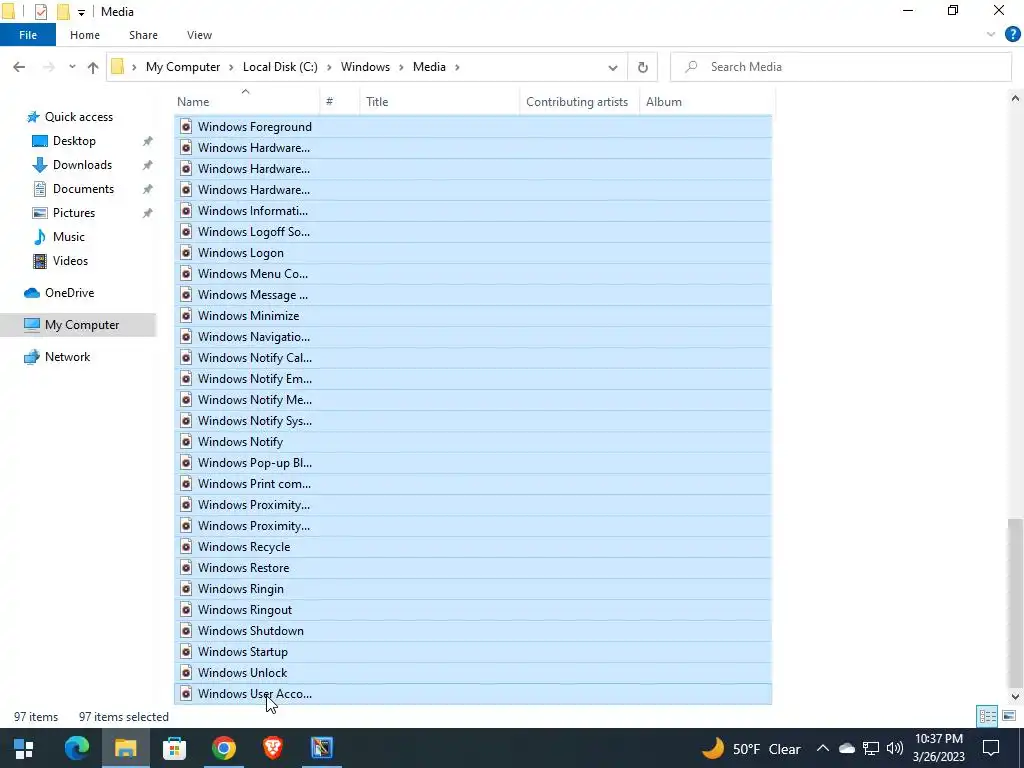Screen dimensions: 1024x768
Task: Switch to Large thumbnails view button
Action: (x=1009, y=716)
